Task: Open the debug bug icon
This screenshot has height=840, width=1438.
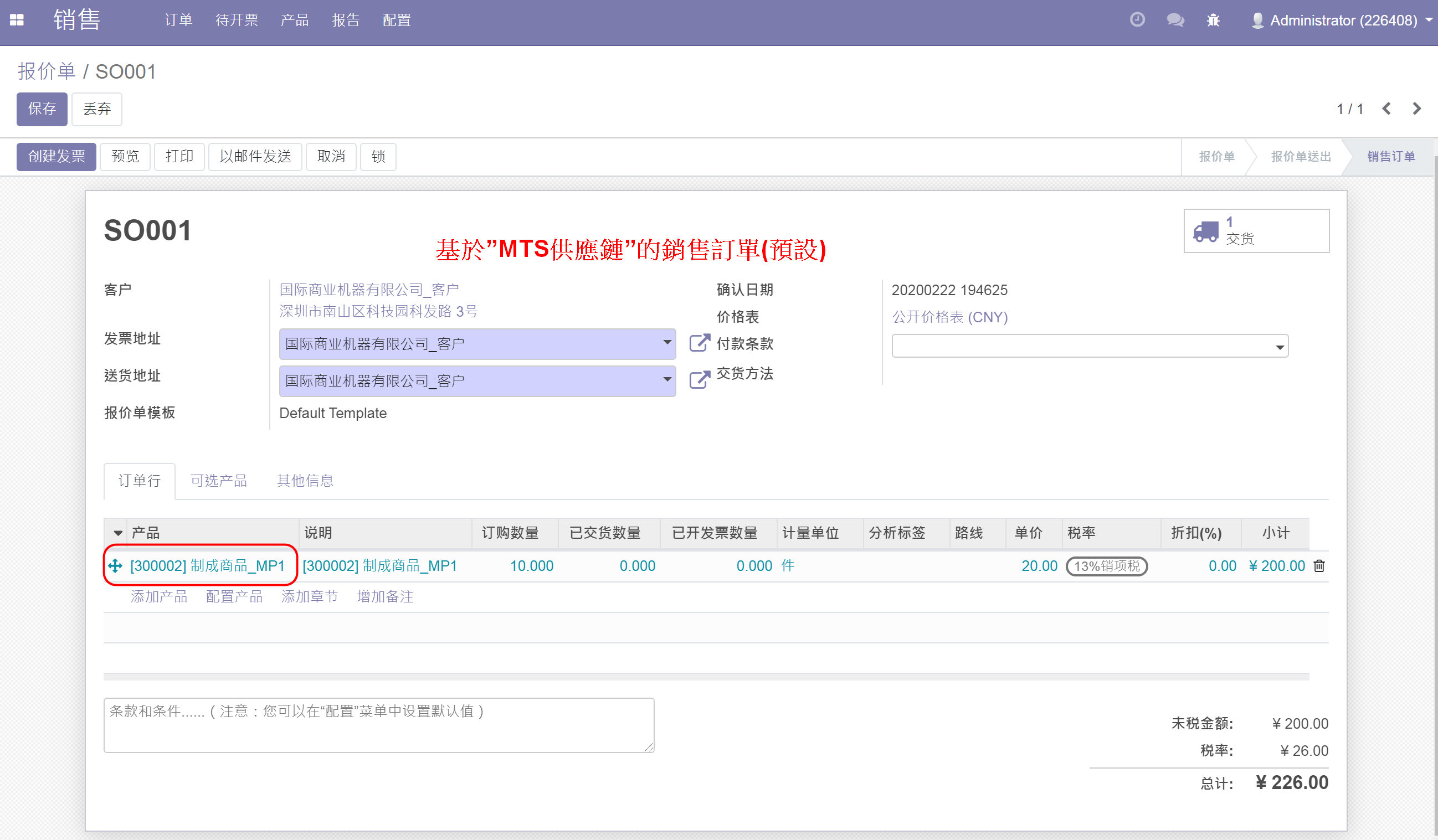Action: [1213, 20]
